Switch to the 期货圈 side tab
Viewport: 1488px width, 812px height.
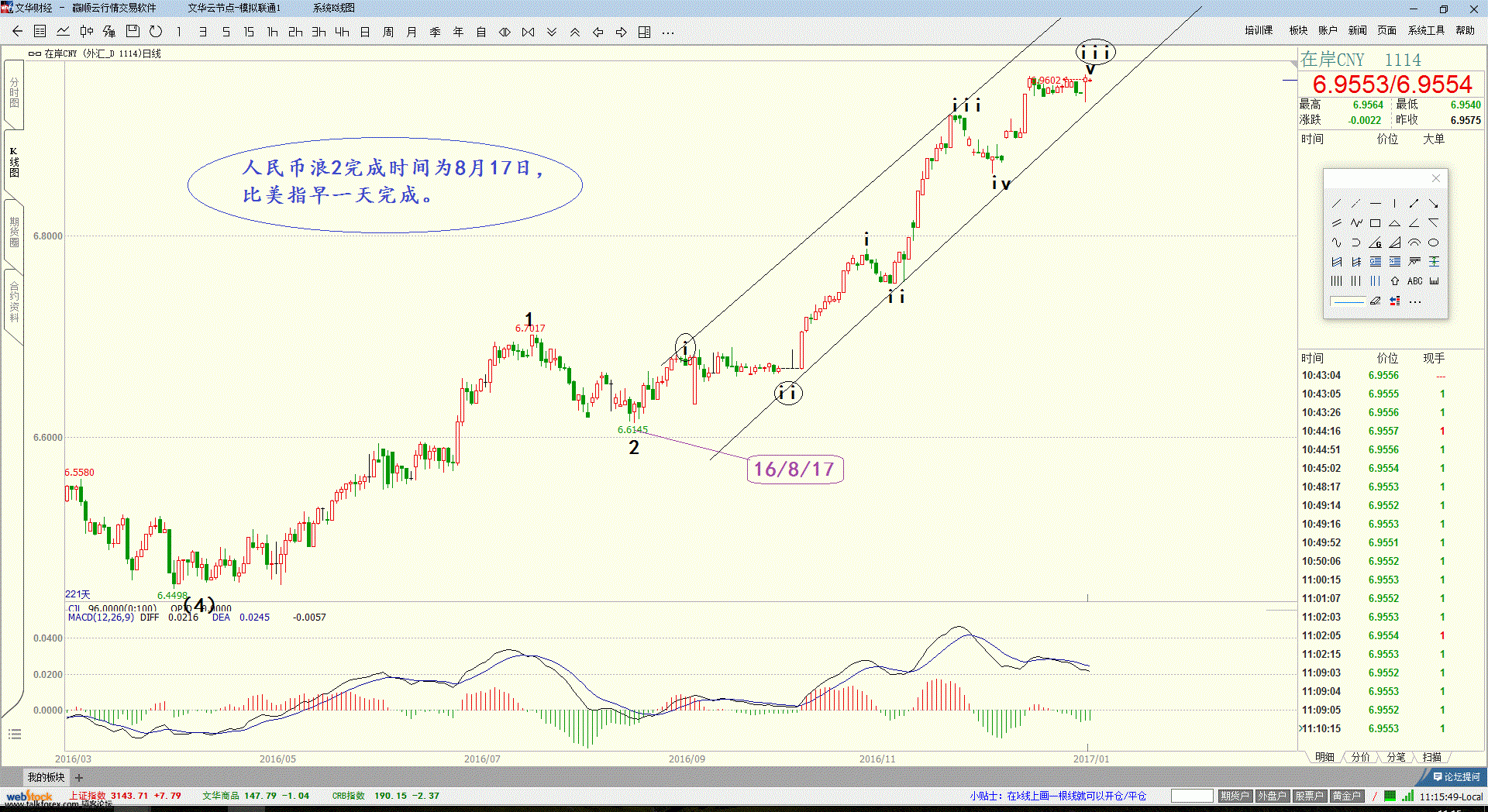[x=14, y=232]
